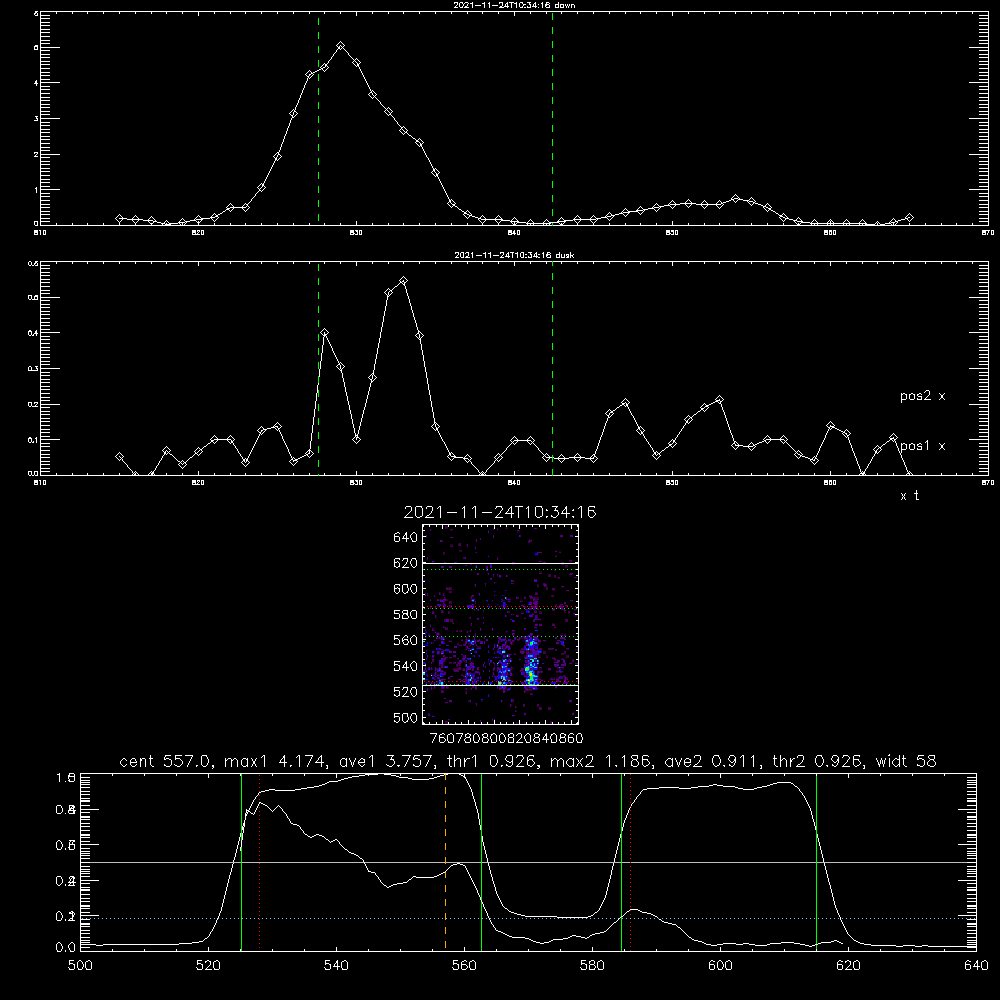Click the "x t" label below dusk plot
1000x1000 pixels.
pos(909,496)
